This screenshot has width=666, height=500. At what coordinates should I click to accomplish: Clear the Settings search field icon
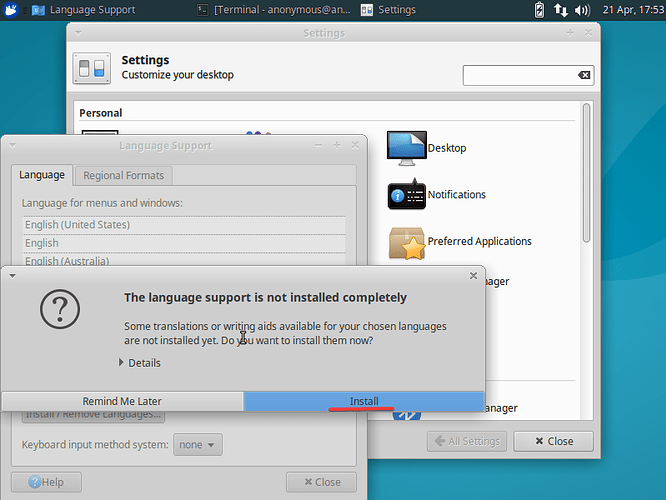click(x=584, y=76)
